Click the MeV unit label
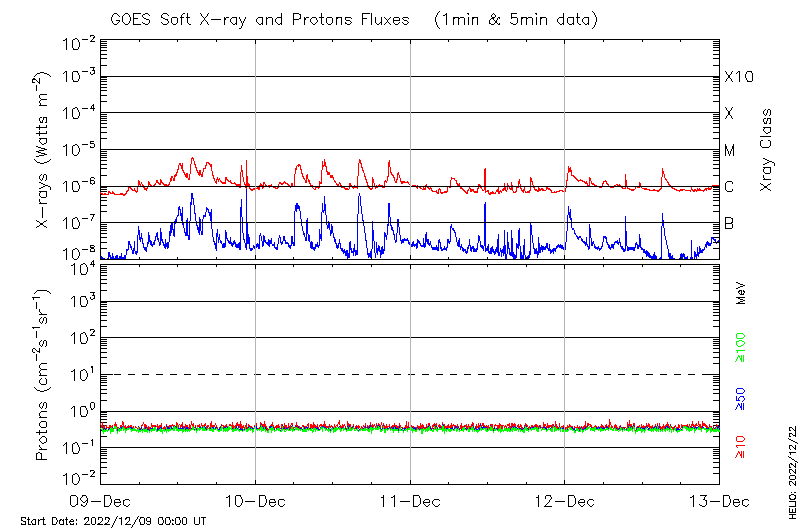Screen dimensions: 800x530 [741, 292]
